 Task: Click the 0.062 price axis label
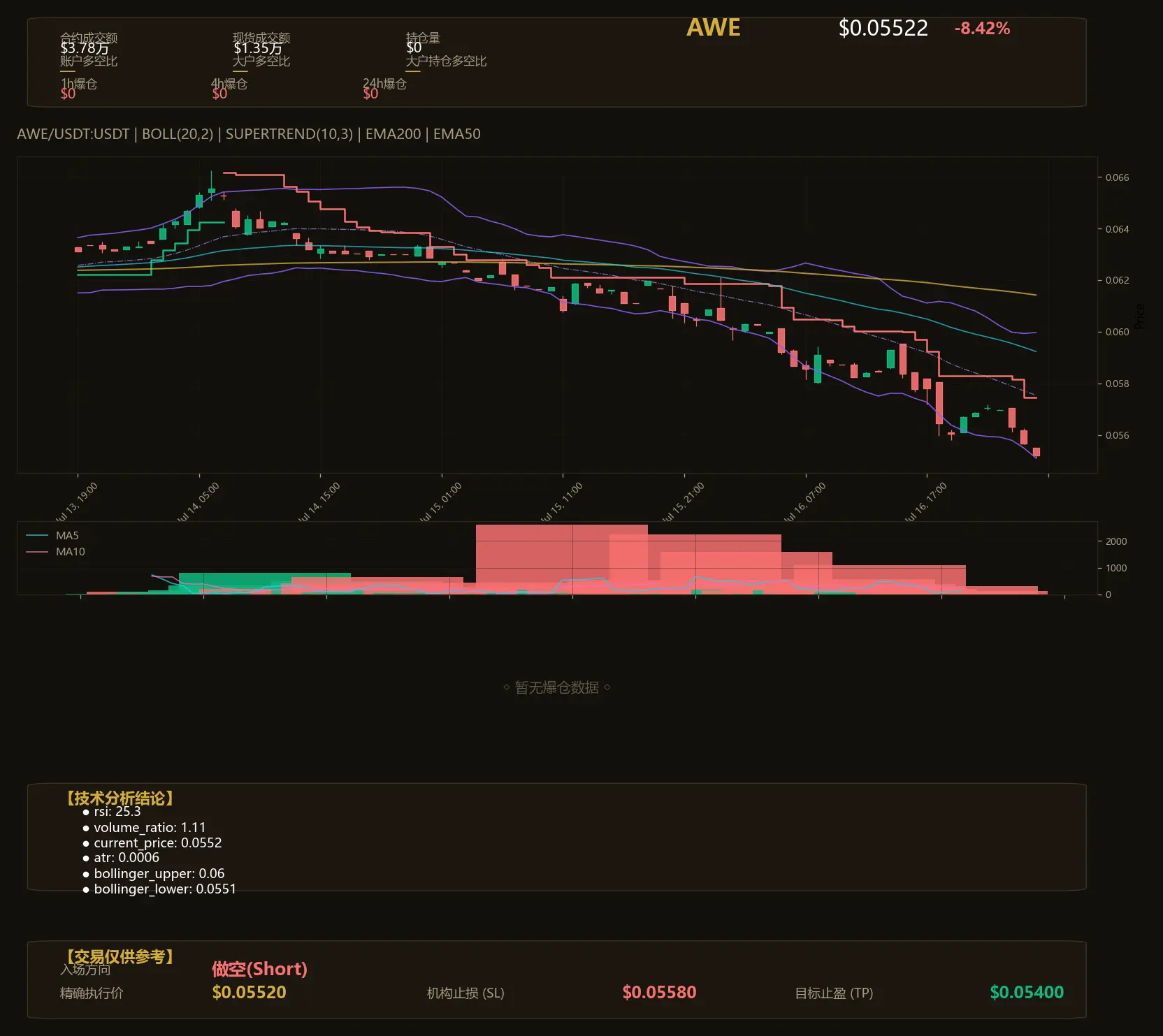(x=1117, y=280)
